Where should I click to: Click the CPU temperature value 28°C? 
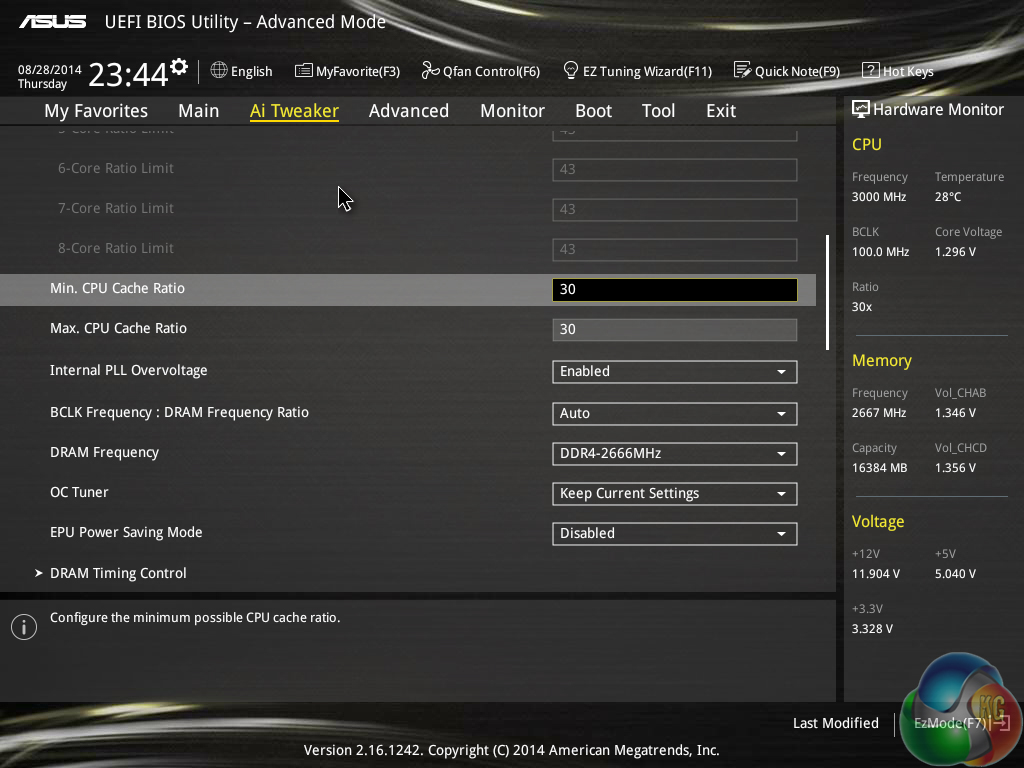click(948, 197)
